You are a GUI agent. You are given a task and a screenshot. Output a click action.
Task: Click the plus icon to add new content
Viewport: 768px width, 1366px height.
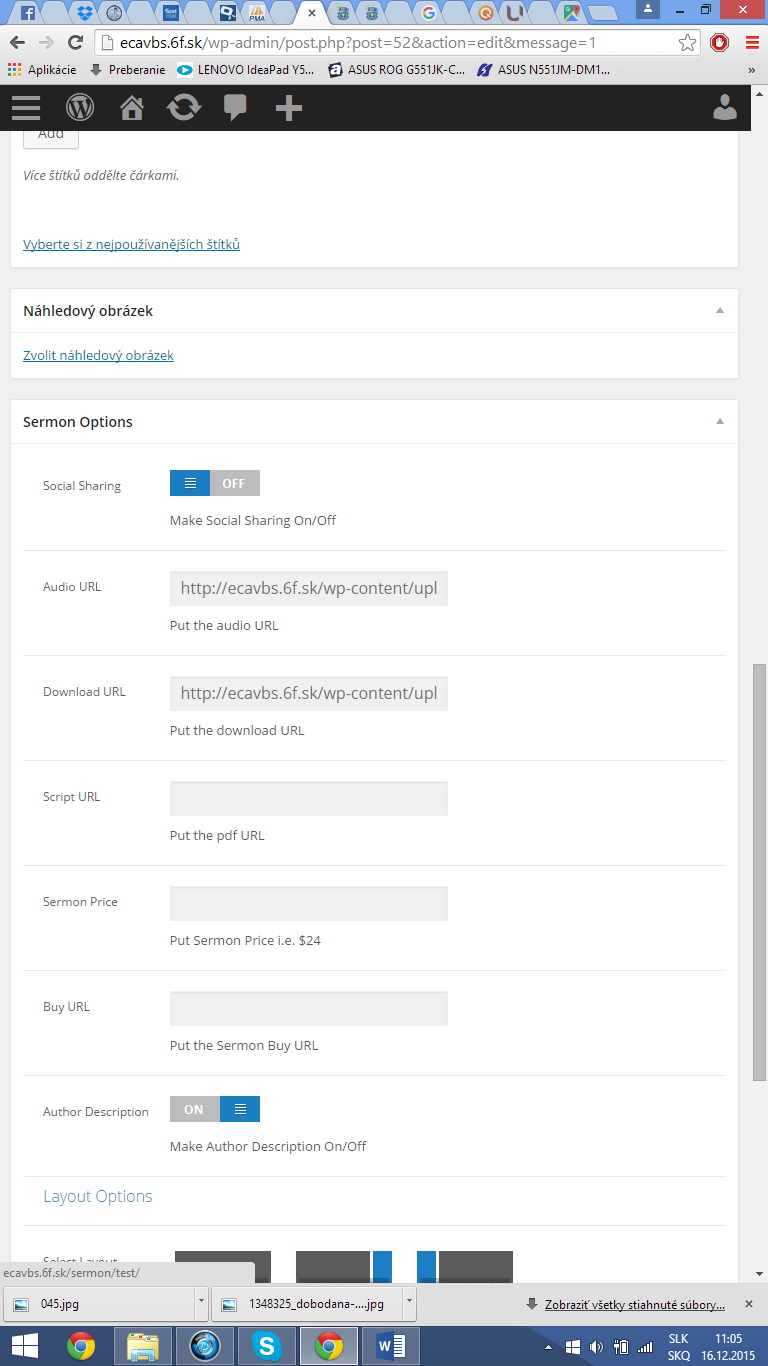[289, 107]
